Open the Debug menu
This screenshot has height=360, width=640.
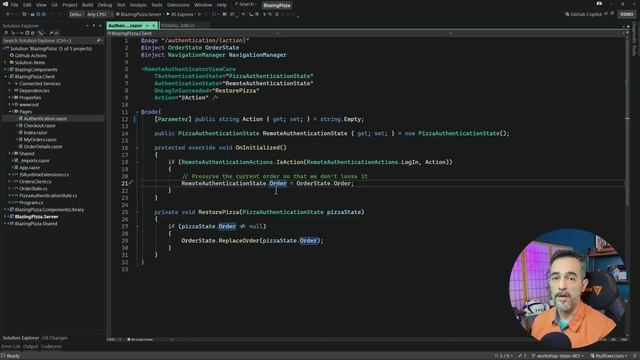(104, 5)
